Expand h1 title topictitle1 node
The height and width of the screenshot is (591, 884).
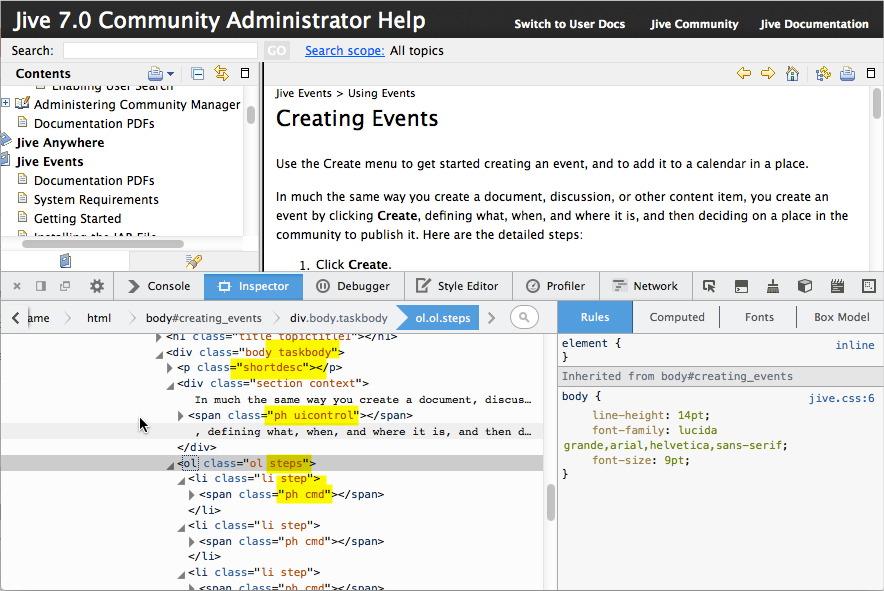point(158,337)
